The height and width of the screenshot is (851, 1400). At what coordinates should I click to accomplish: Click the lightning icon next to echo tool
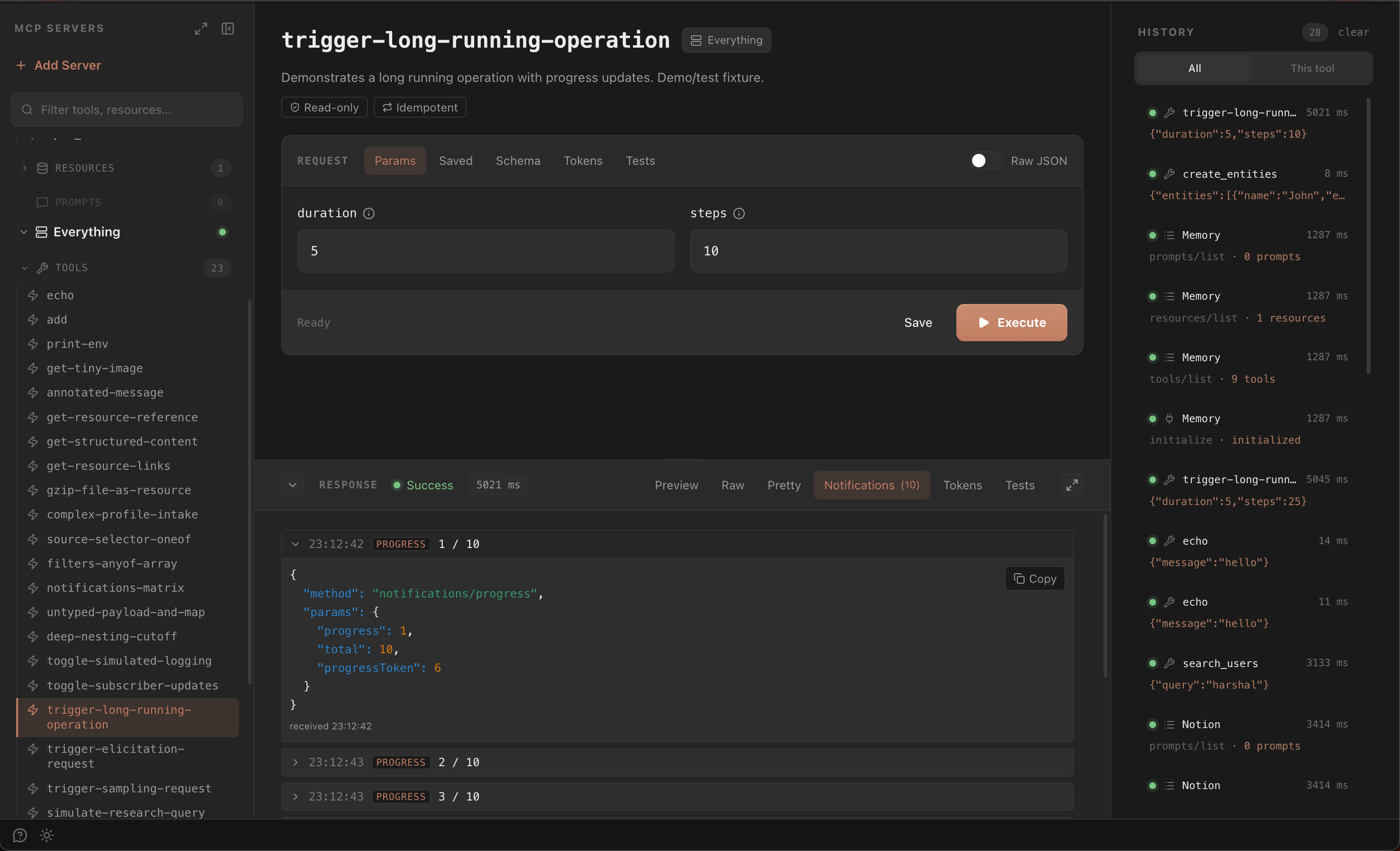33,295
